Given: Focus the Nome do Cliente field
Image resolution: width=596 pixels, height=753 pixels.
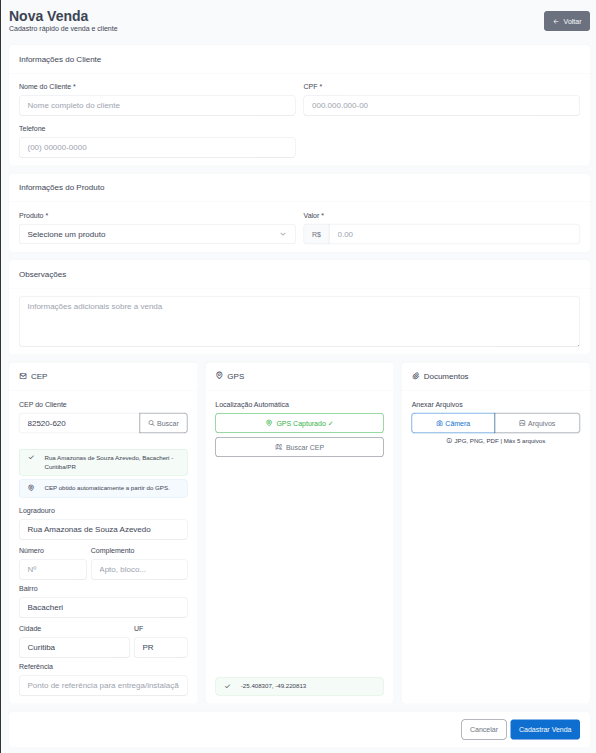Looking at the screenshot, I should pyautogui.click(x=157, y=106).
